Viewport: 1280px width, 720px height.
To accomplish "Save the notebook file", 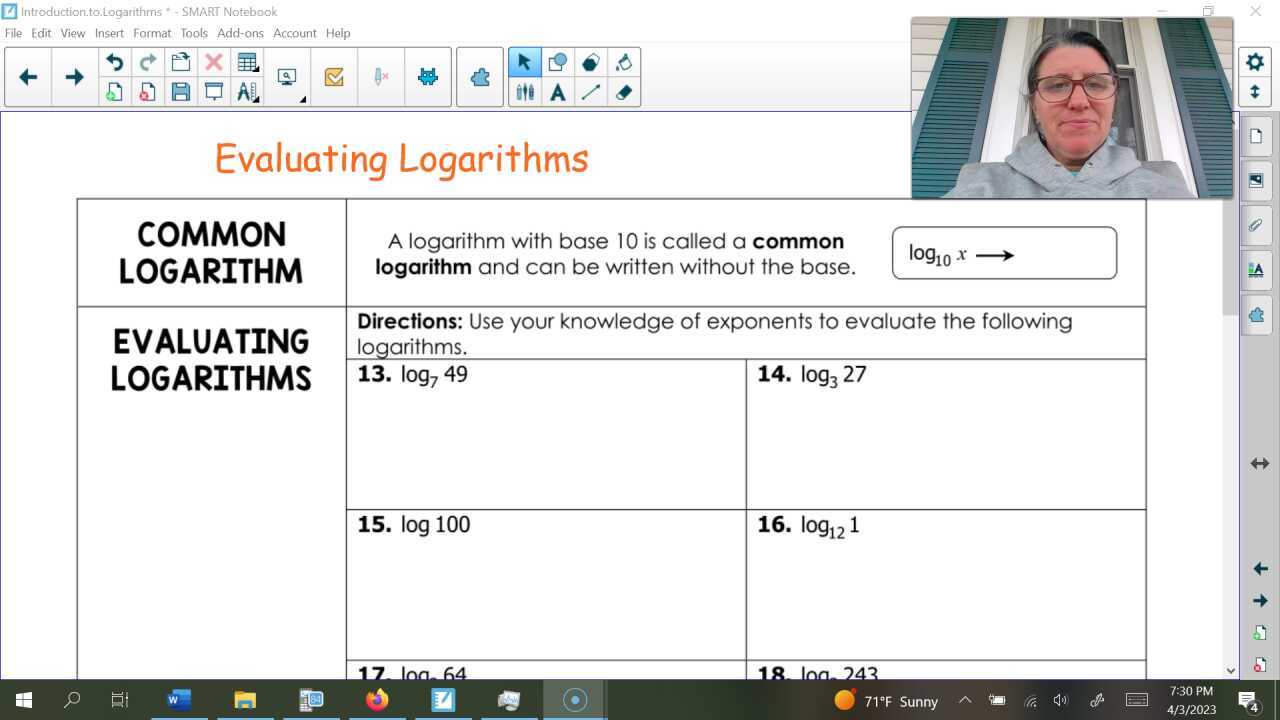I will (x=182, y=92).
